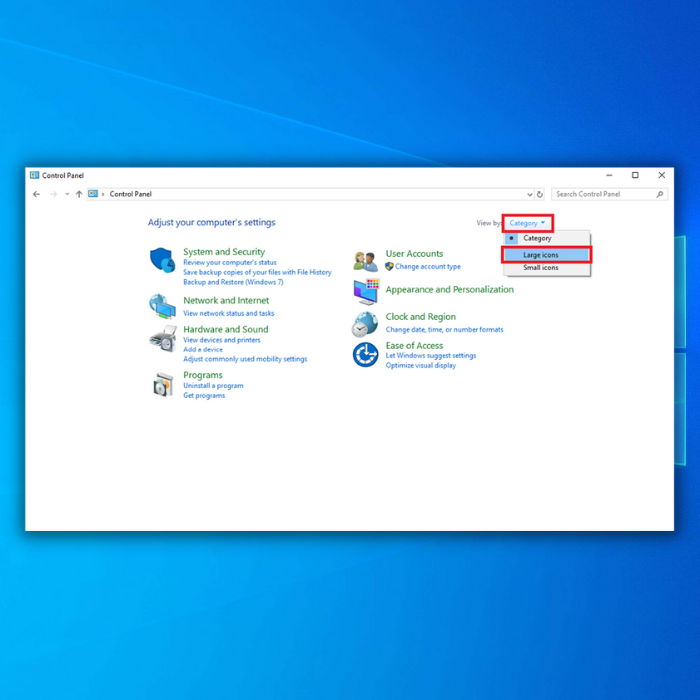700x700 pixels.
Task: Click Optimize visual display
Action: point(421,366)
